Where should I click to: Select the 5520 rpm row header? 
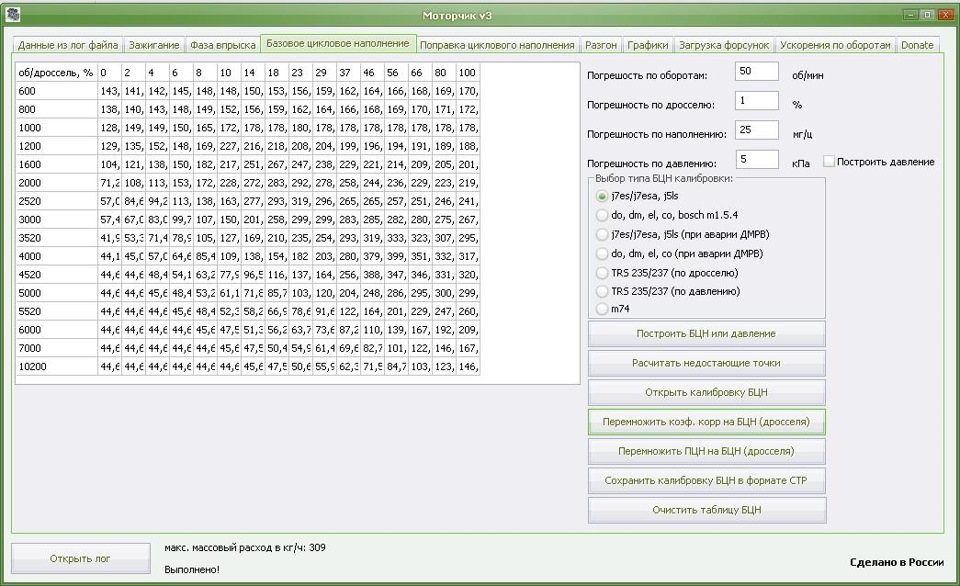coord(56,312)
